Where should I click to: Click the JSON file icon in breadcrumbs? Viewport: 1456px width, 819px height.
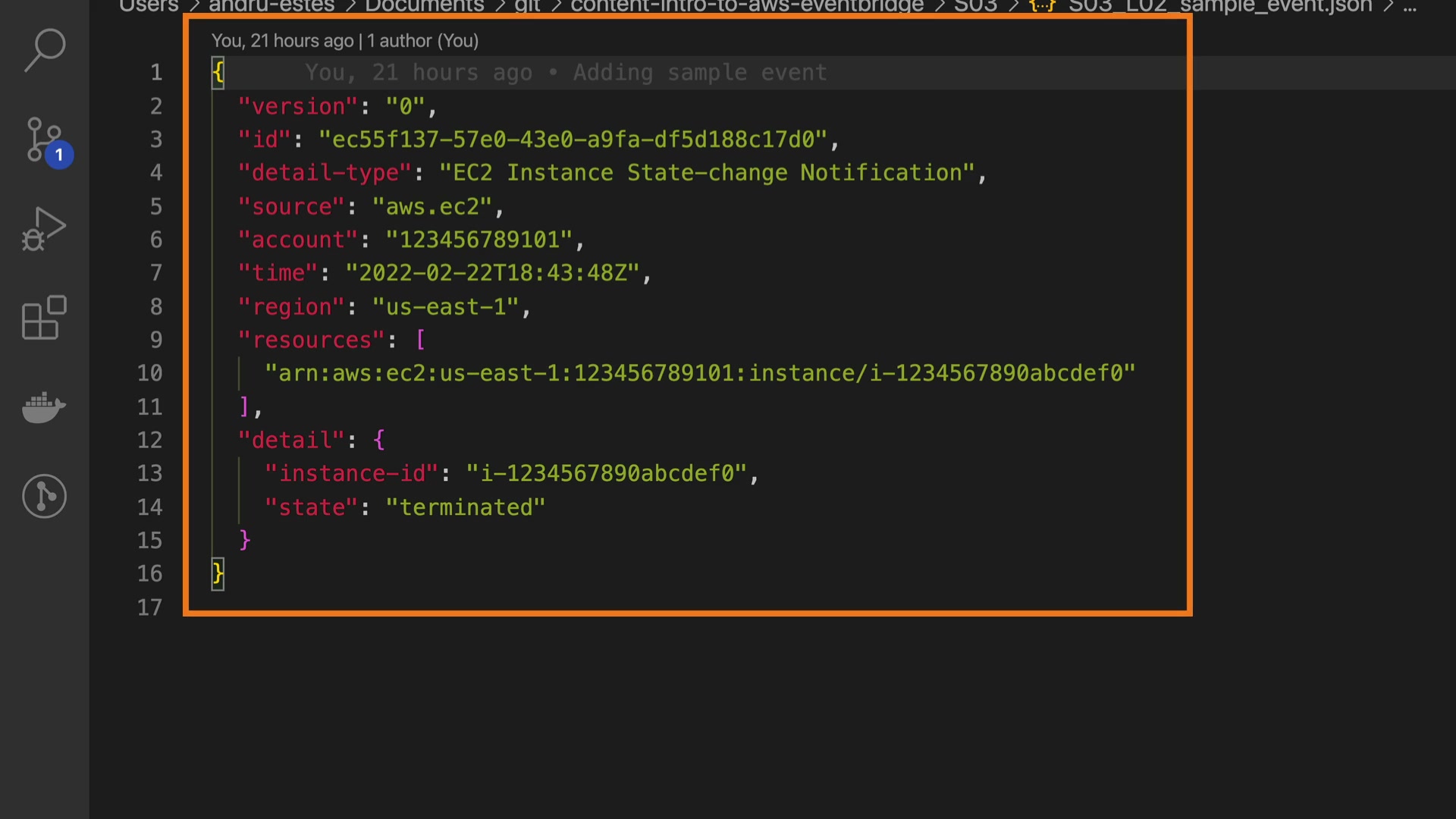tap(1042, 6)
